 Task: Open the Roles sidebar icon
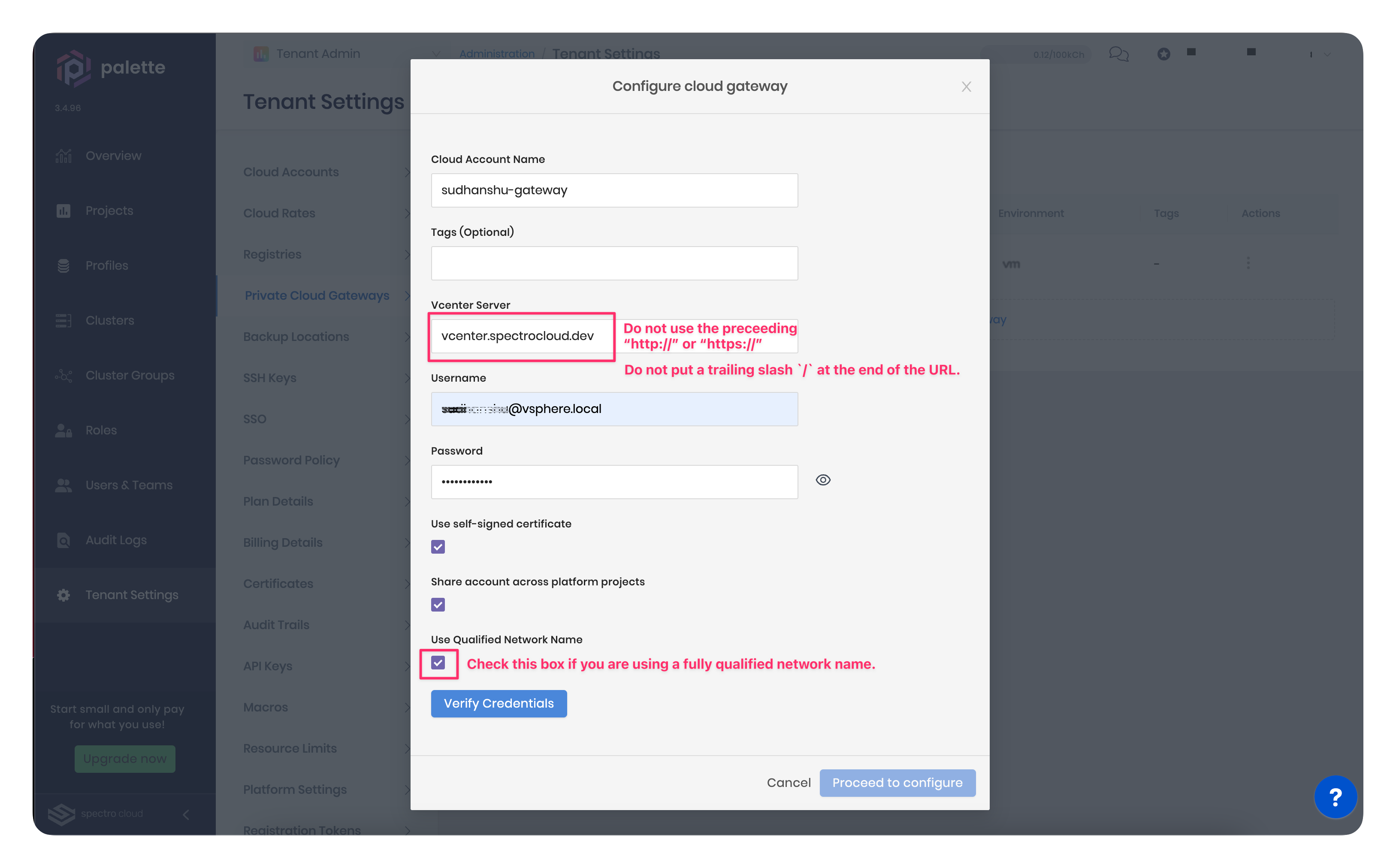63,430
